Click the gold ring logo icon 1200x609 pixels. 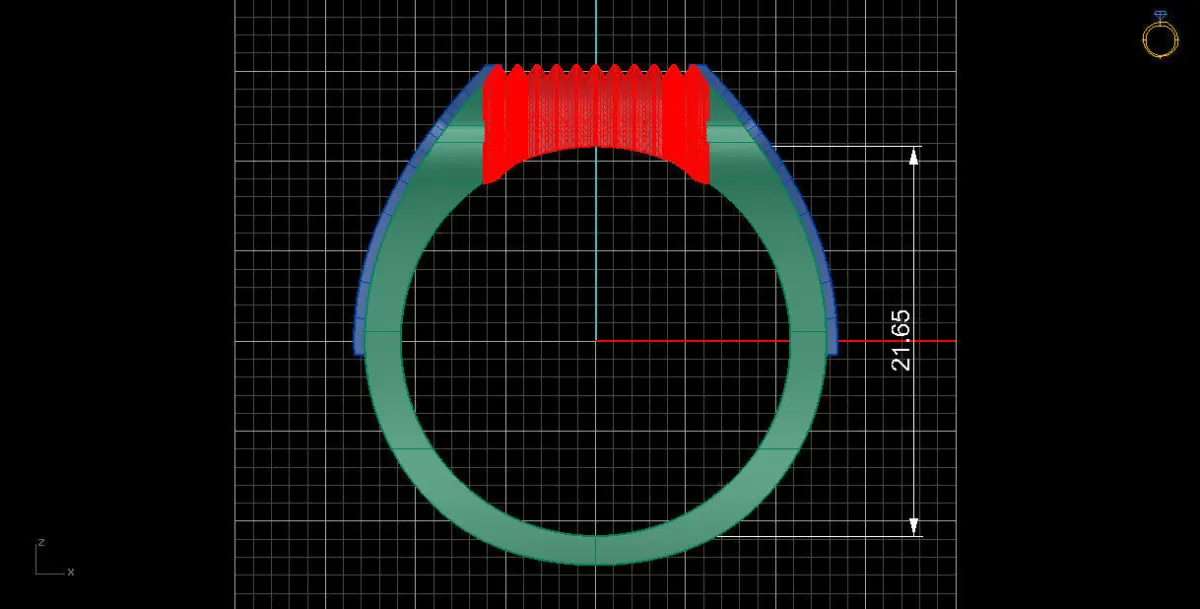(1160, 35)
